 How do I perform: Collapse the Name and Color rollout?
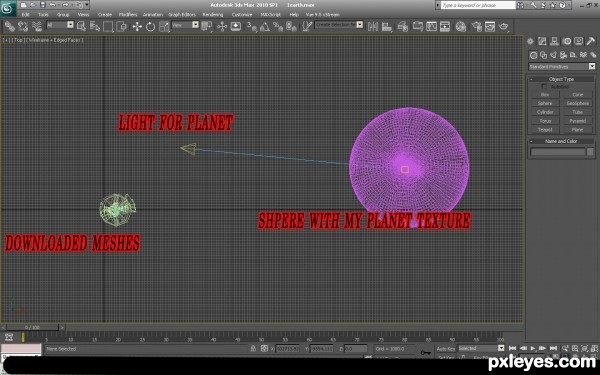click(x=561, y=141)
